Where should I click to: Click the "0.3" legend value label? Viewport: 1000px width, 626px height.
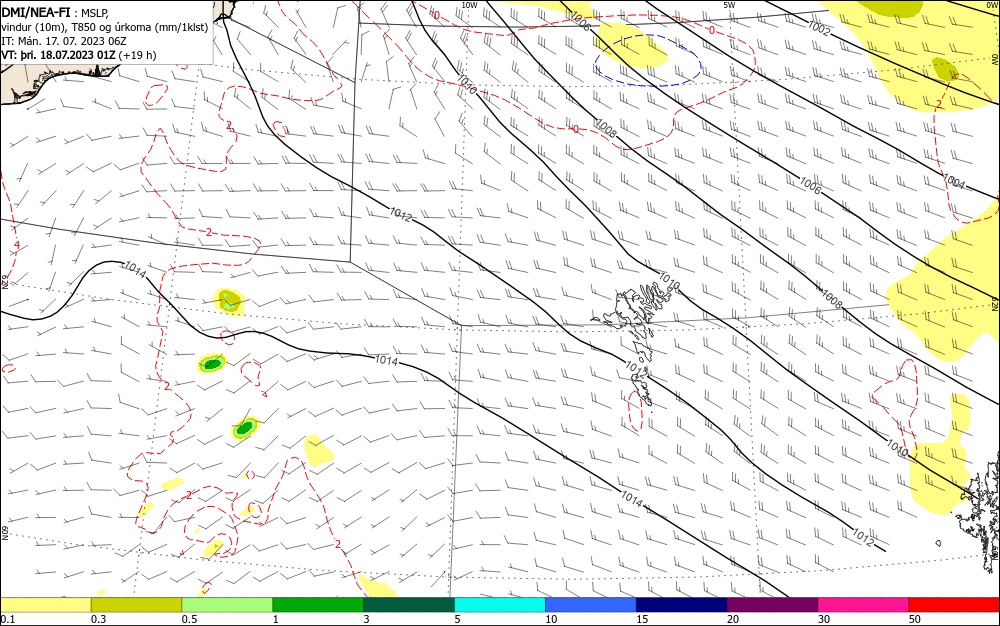[98, 619]
